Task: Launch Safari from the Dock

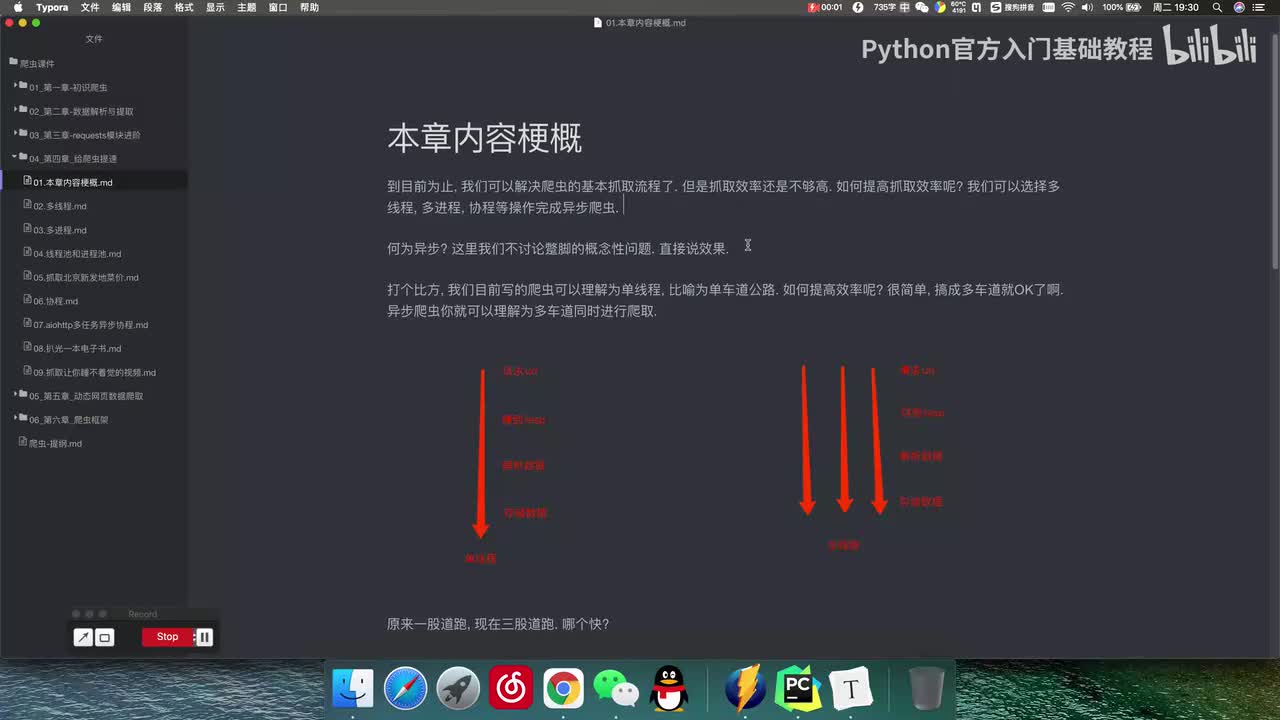Action: [x=406, y=689]
